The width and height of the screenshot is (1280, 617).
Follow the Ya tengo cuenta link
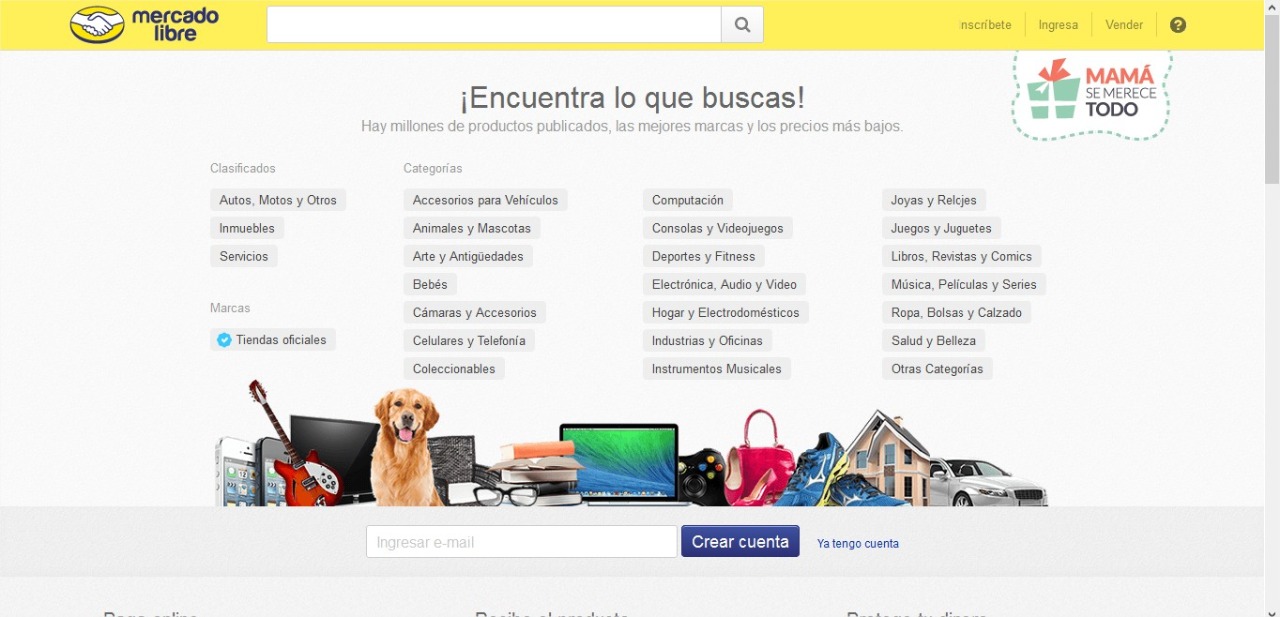click(857, 544)
